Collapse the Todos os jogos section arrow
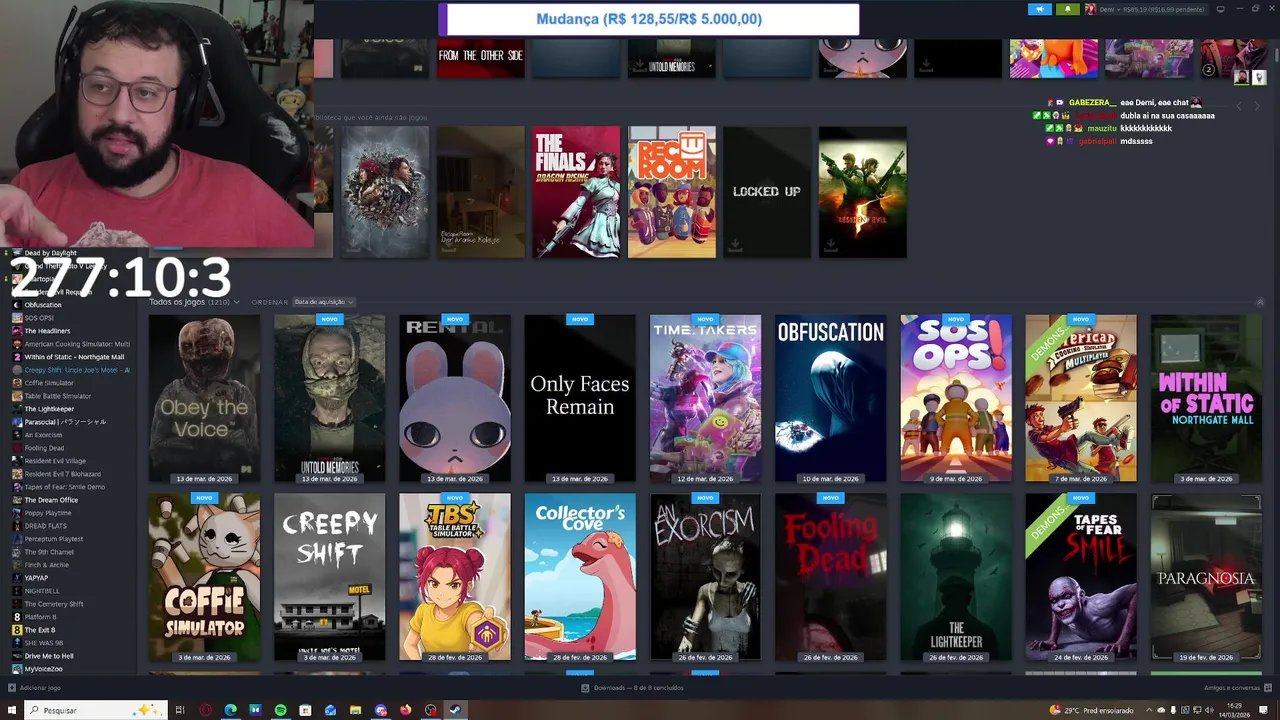 [x=1260, y=302]
